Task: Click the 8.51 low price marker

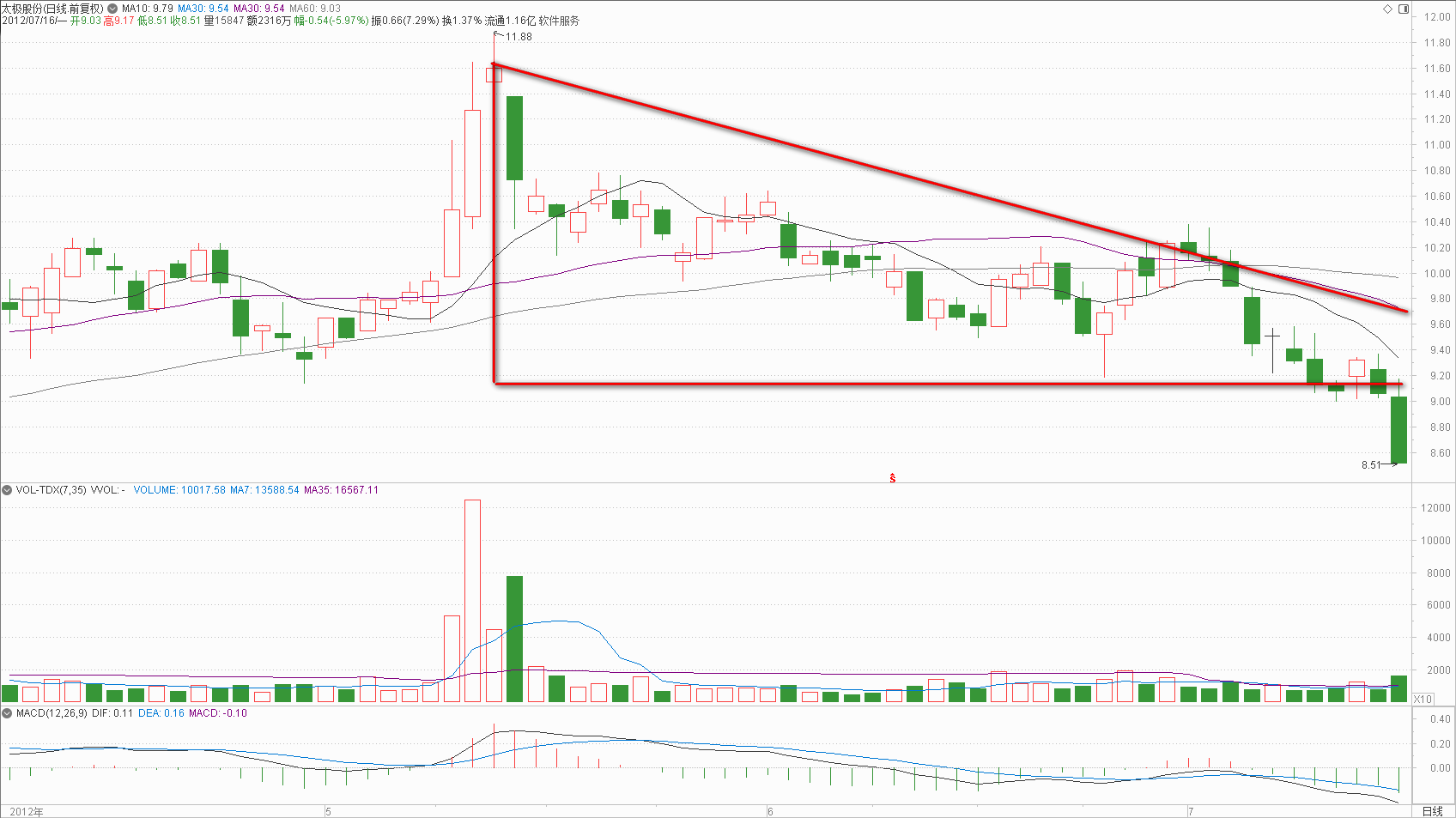Action: (x=1371, y=465)
